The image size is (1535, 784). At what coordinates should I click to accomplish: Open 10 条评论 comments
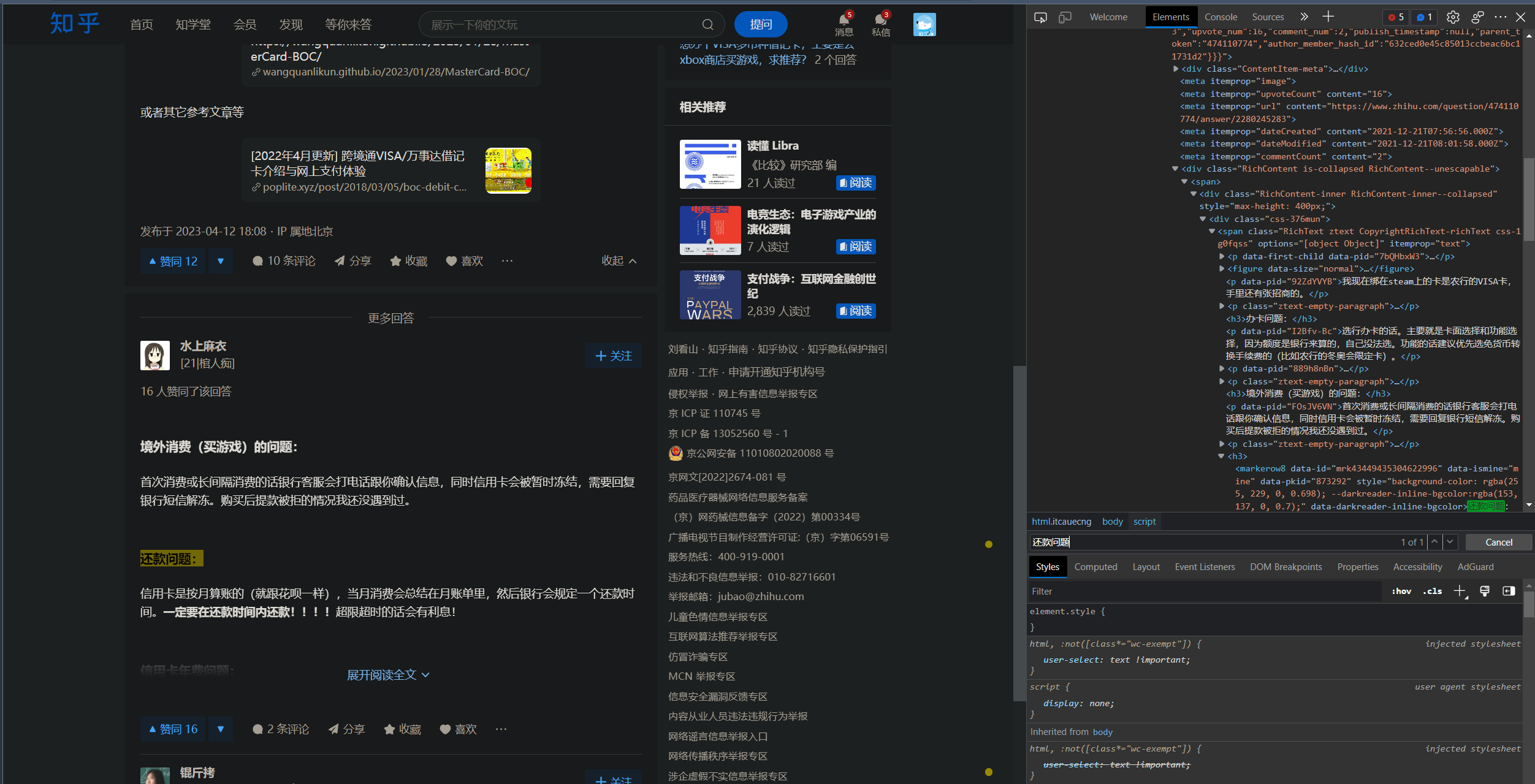click(x=284, y=261)
